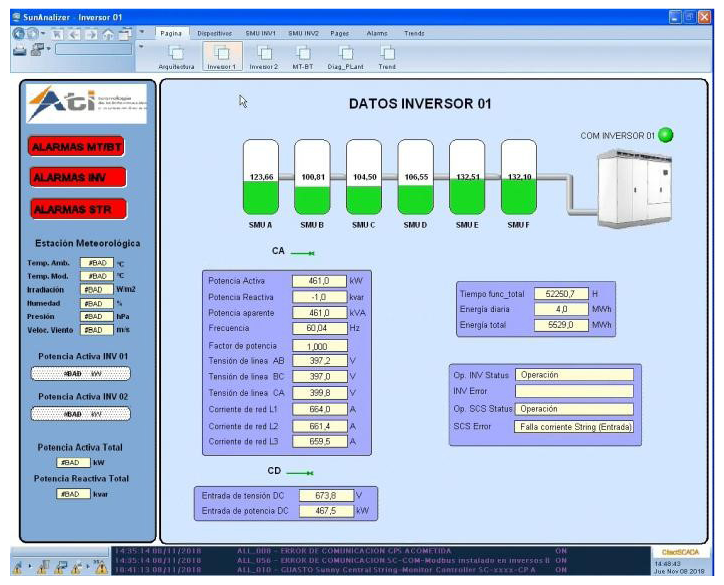Open the Trend page icon
Viewport: 724px width, 585px height.
point(386,53)
